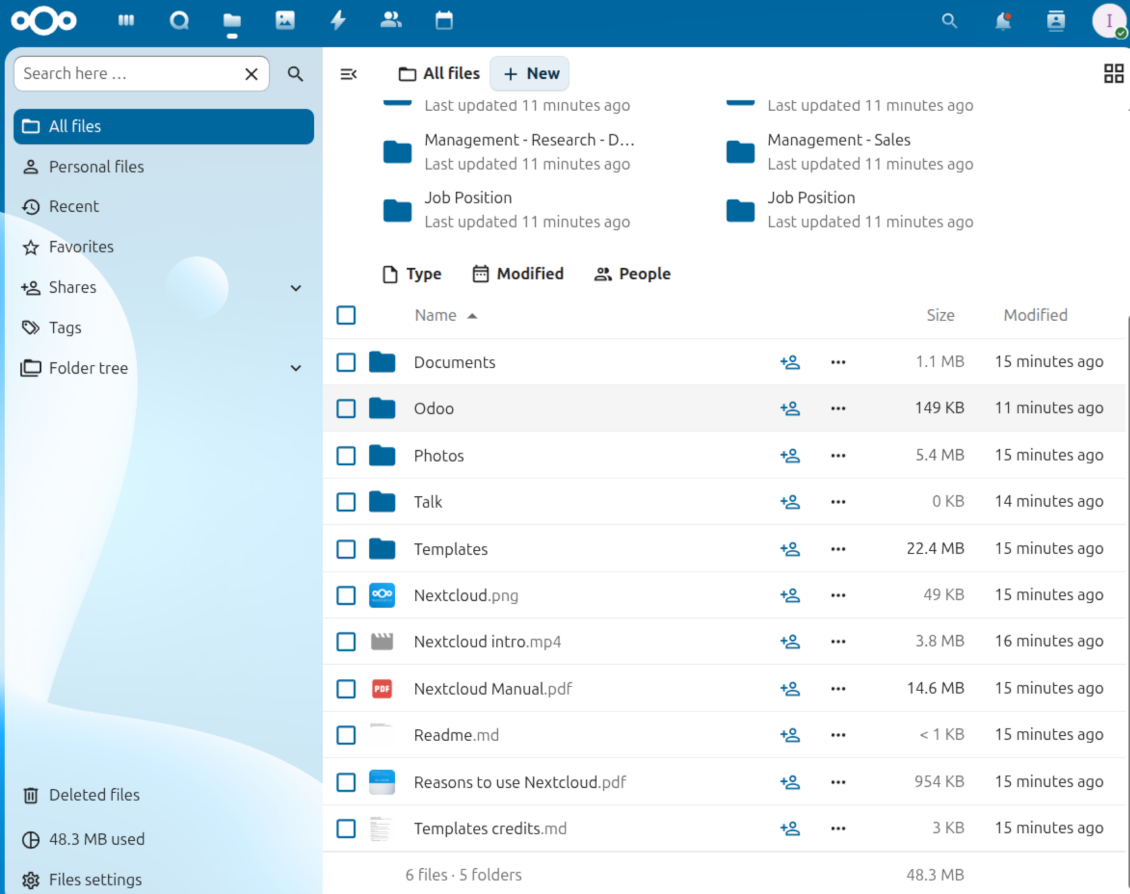Image resolution: width=1130 pixels, height=894 pixels.
Task: Toggle the select all files checkbox
Action: (346, 315)
